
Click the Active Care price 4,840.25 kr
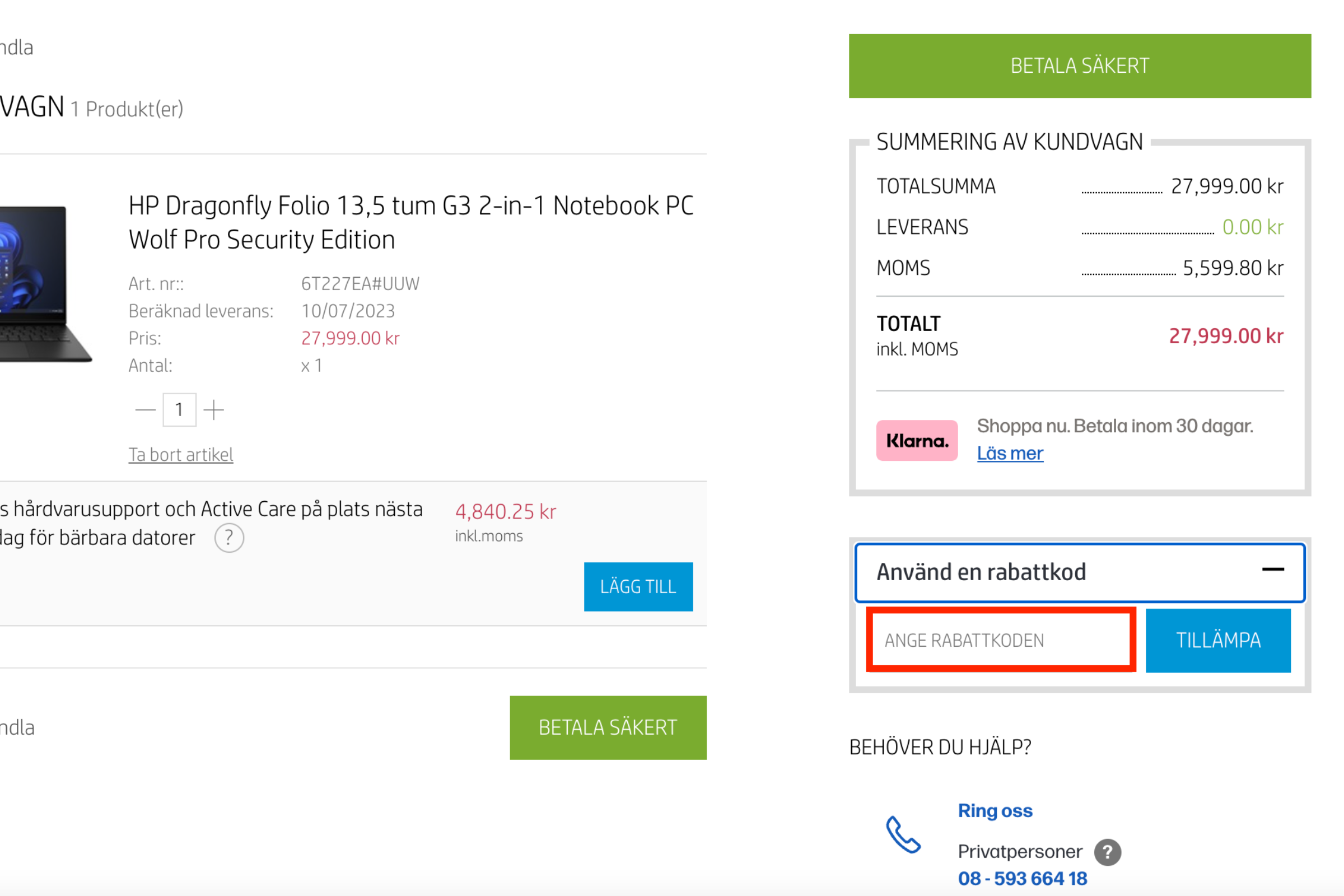pos(505,511)
